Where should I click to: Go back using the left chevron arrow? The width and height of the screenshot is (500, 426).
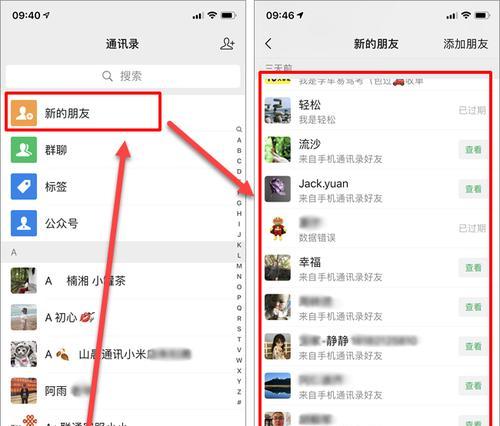coord(268,44)
